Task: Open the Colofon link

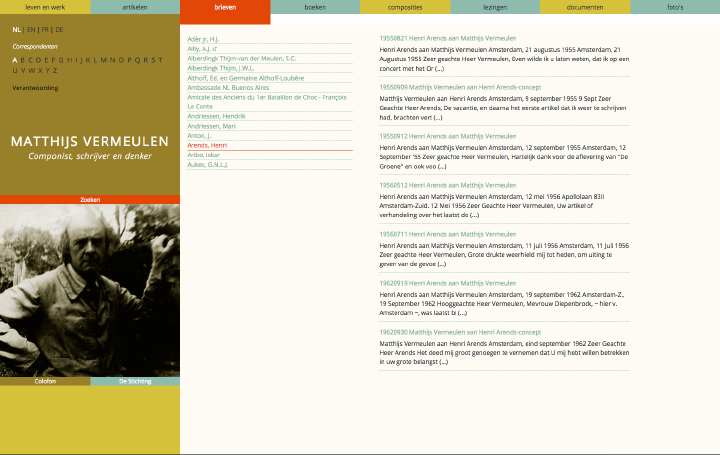Action: click(x=45, y=382)
